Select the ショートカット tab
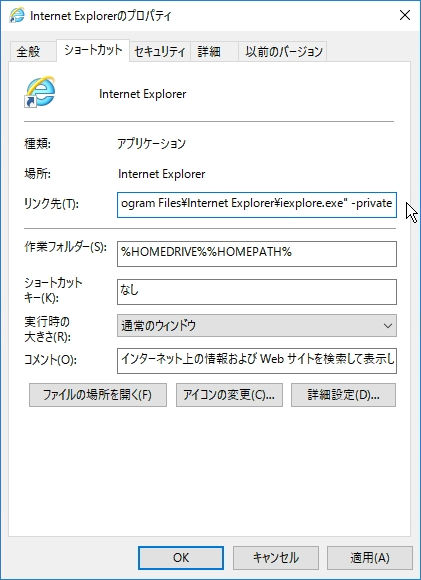421x580 pixels. [93, 50]
